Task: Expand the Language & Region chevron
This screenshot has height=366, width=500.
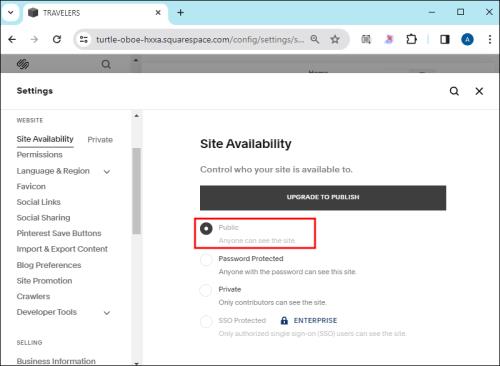Action: tap(107, 172)
